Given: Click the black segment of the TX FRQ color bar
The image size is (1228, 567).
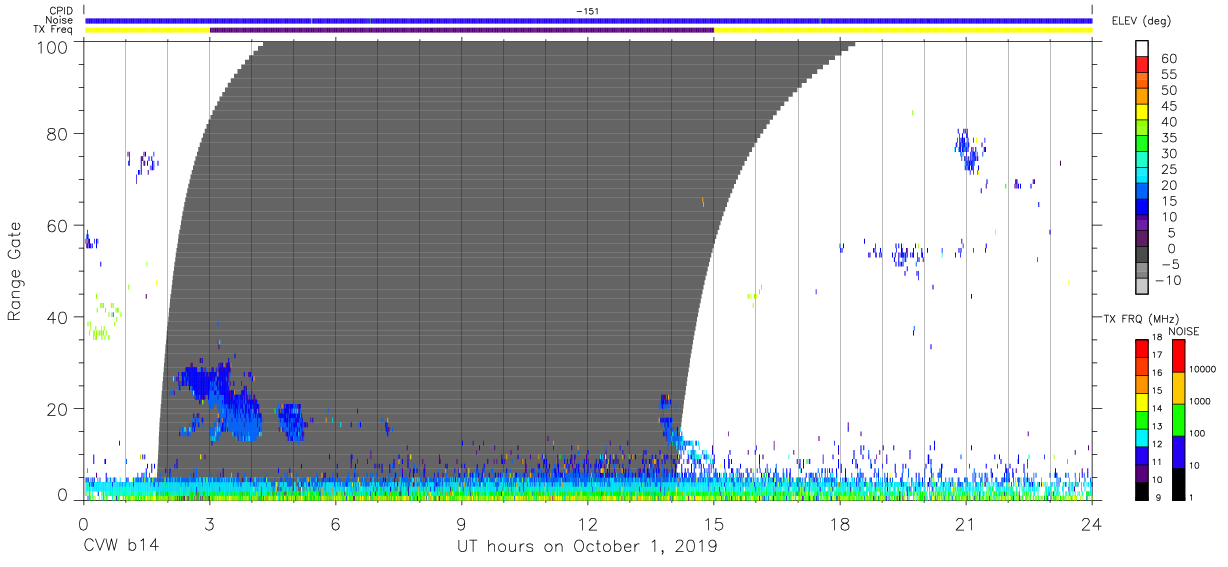Looking at the screenshot, I should [1141, 490].
